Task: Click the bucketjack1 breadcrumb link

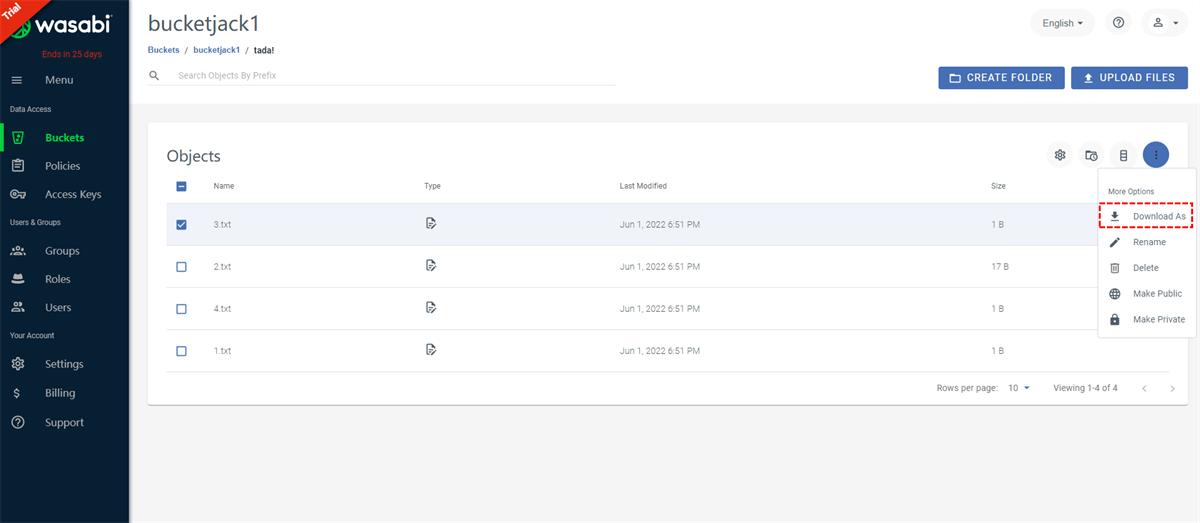Action: coord(216,49)
